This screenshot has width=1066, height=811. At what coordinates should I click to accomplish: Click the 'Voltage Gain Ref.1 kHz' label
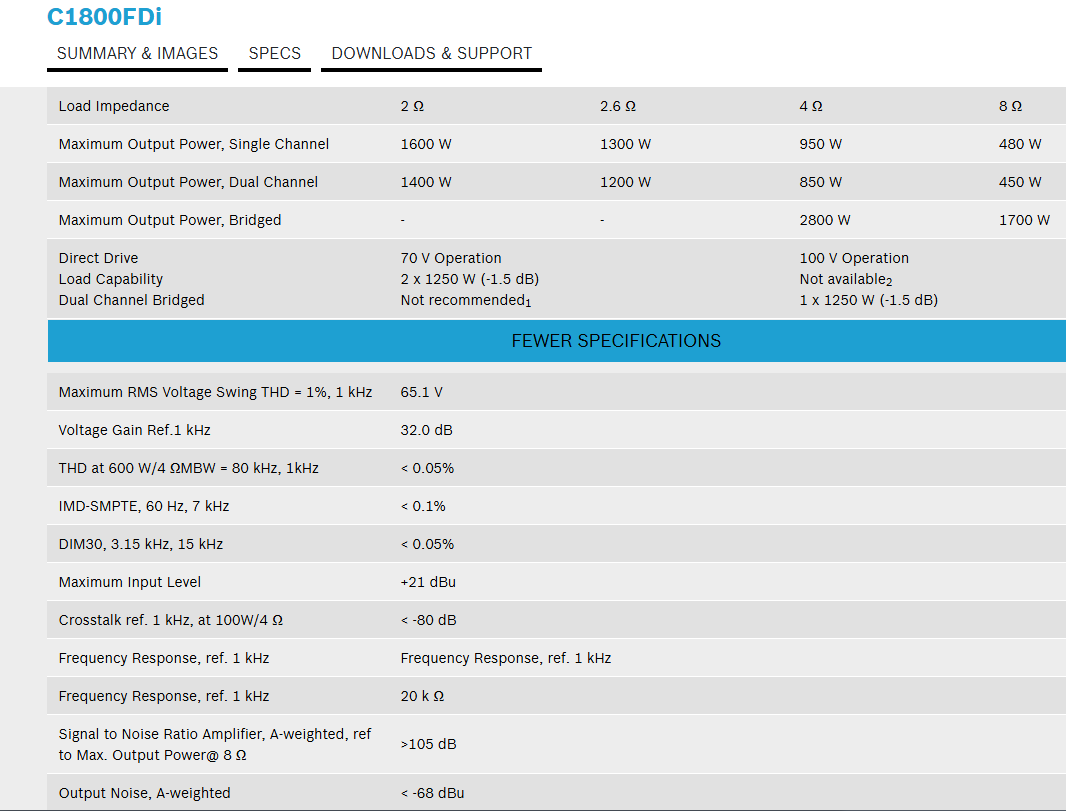click(x=135, y=430)
